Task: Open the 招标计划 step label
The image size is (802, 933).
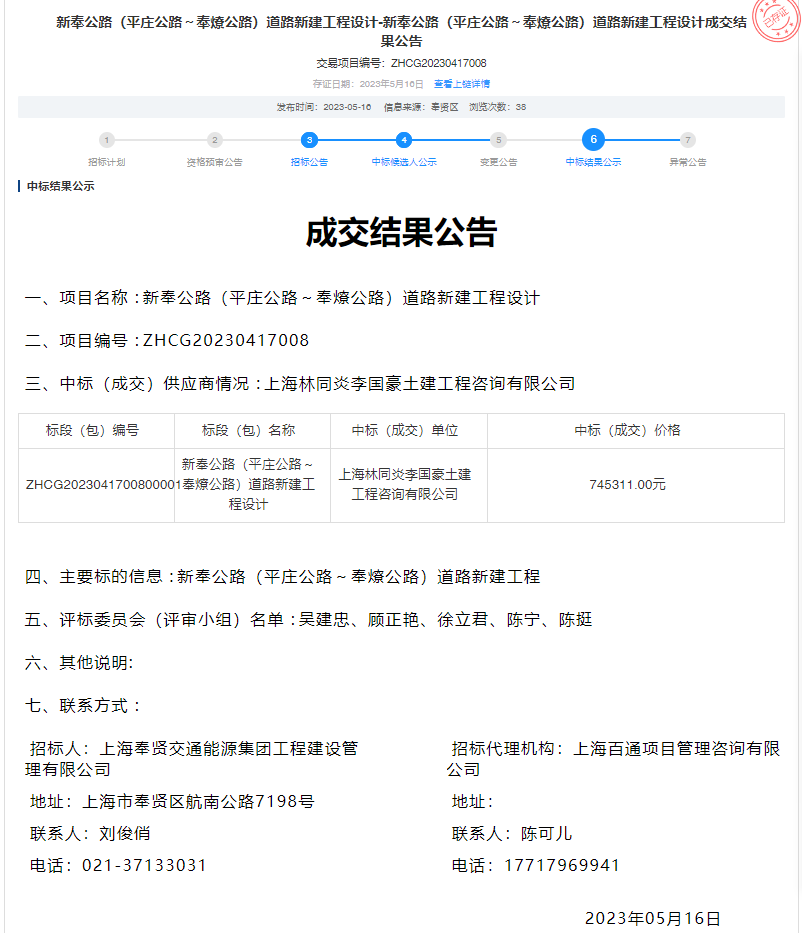Action: click(x=107, y=162)
